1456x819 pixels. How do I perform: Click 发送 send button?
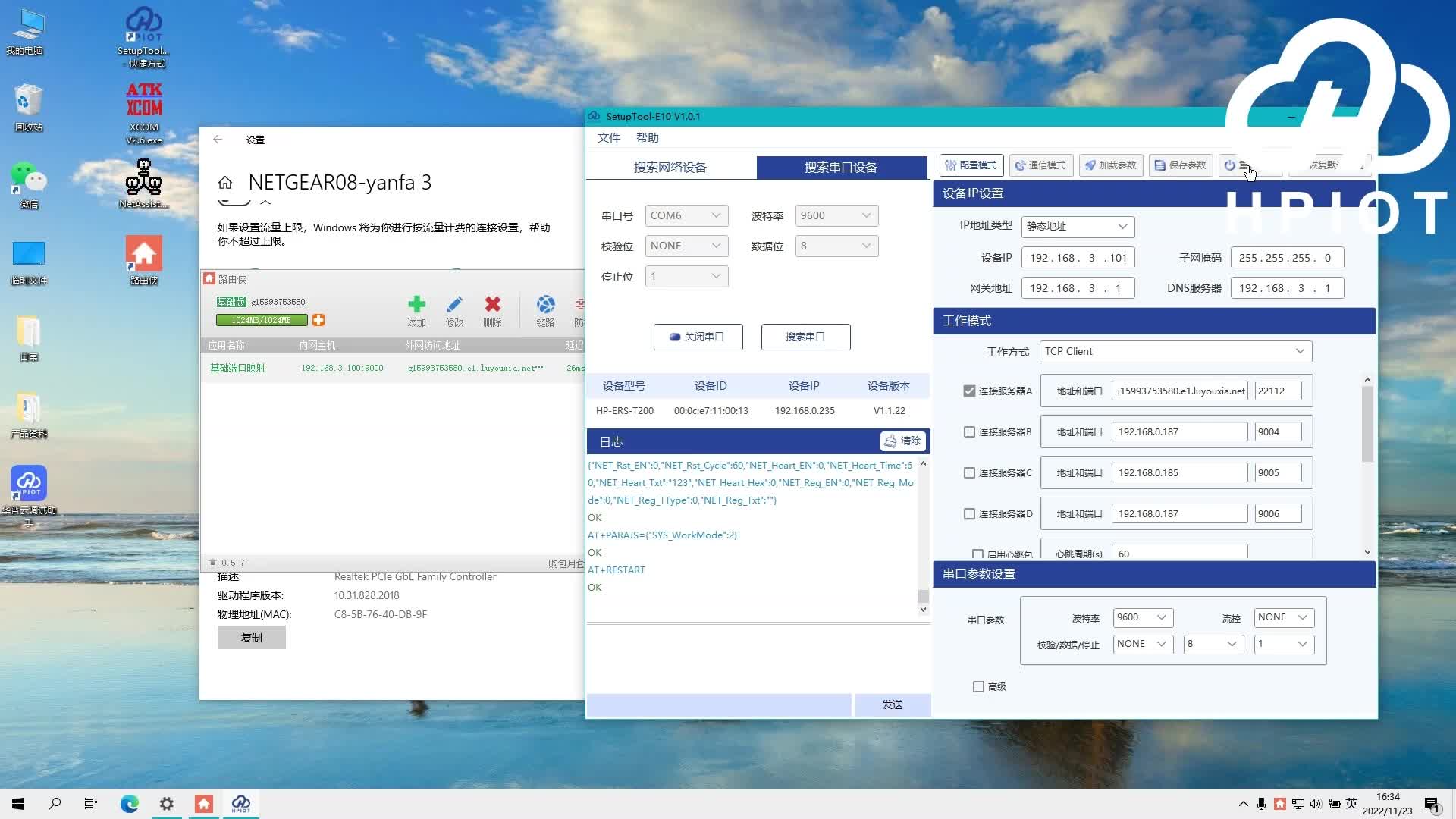tap(893, 704)
